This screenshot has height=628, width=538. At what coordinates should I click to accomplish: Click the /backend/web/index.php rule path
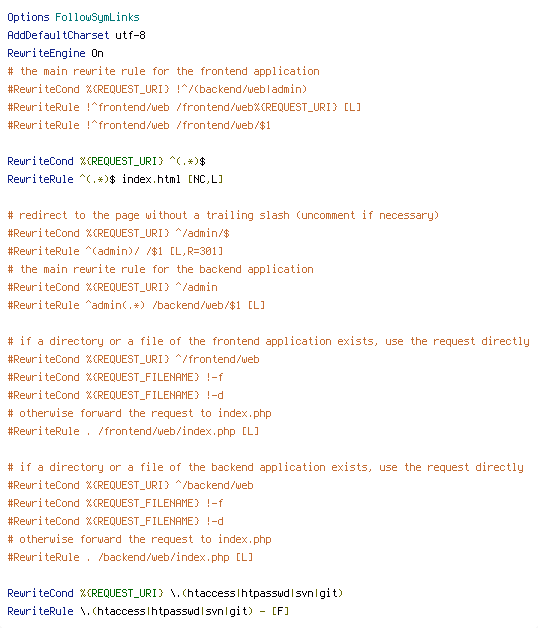[163, 557]
